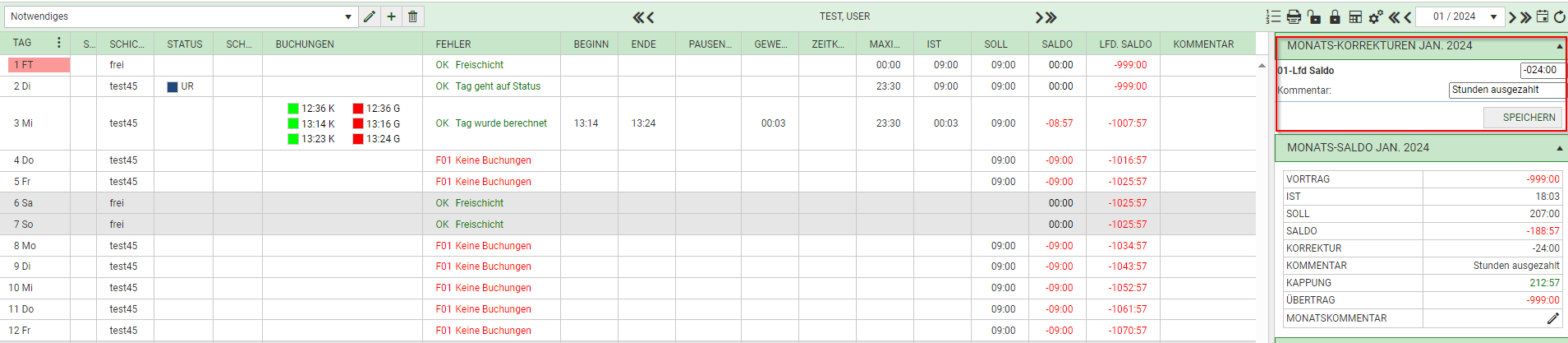Click the open padlock unlock icon
This screenshot has width=1568, height=343.
1314,16
